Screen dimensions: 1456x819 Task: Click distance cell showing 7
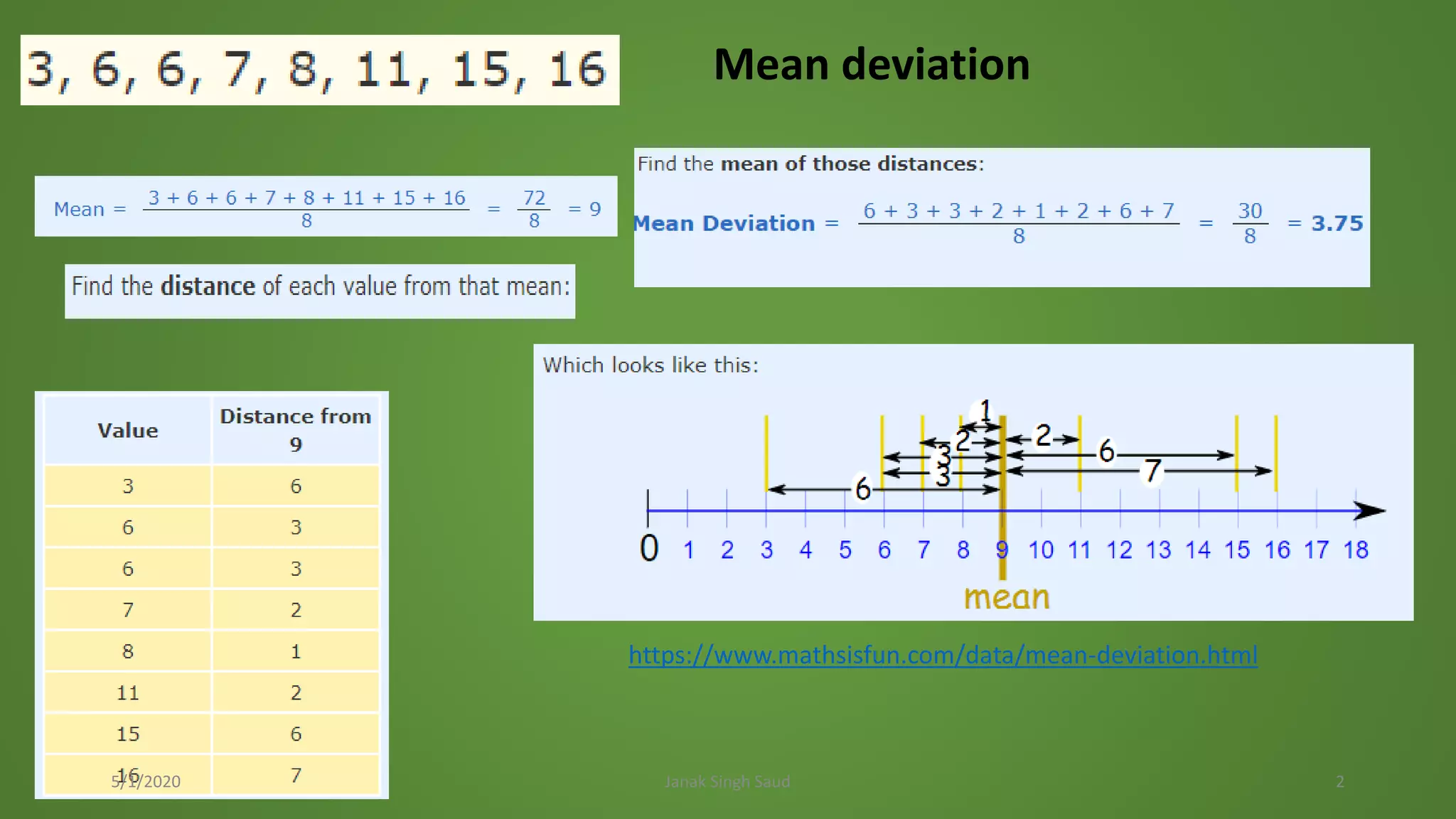(x=296, y=775)
